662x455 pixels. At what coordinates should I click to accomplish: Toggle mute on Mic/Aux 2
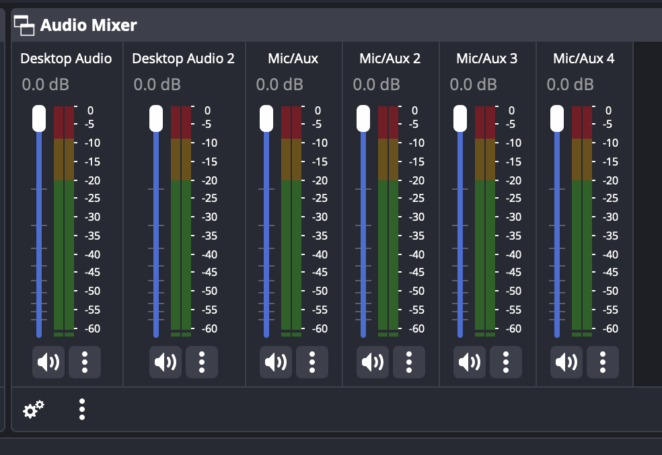(373, 362)
